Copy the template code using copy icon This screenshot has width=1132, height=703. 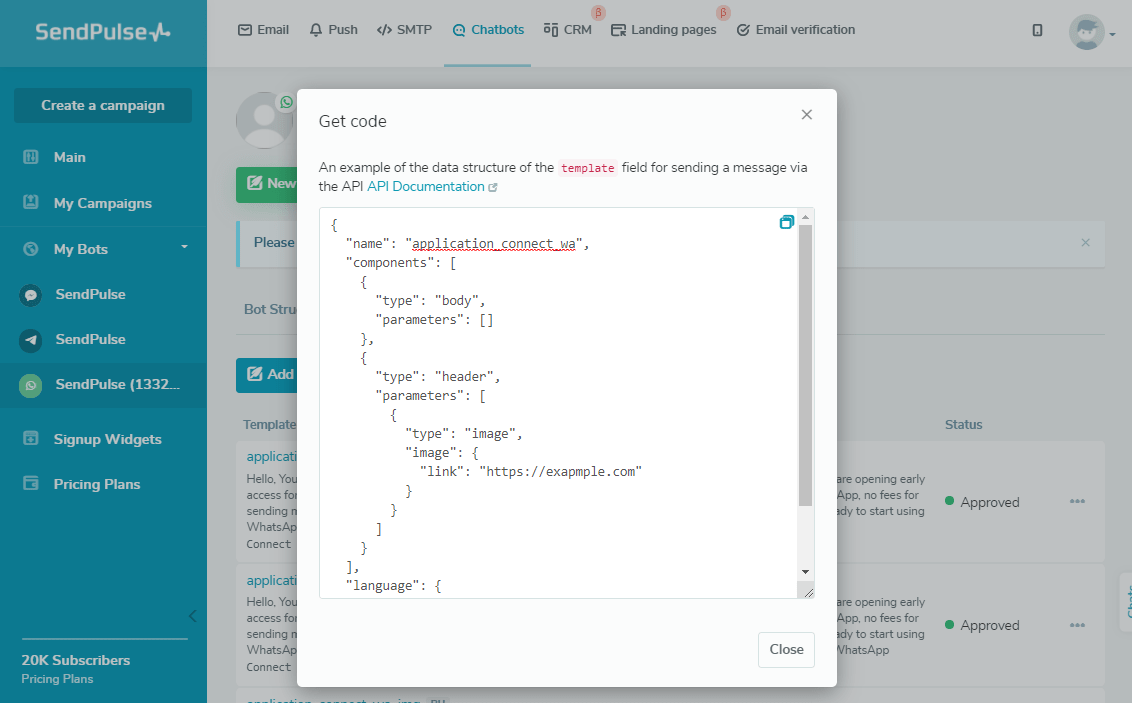(786, 222)
